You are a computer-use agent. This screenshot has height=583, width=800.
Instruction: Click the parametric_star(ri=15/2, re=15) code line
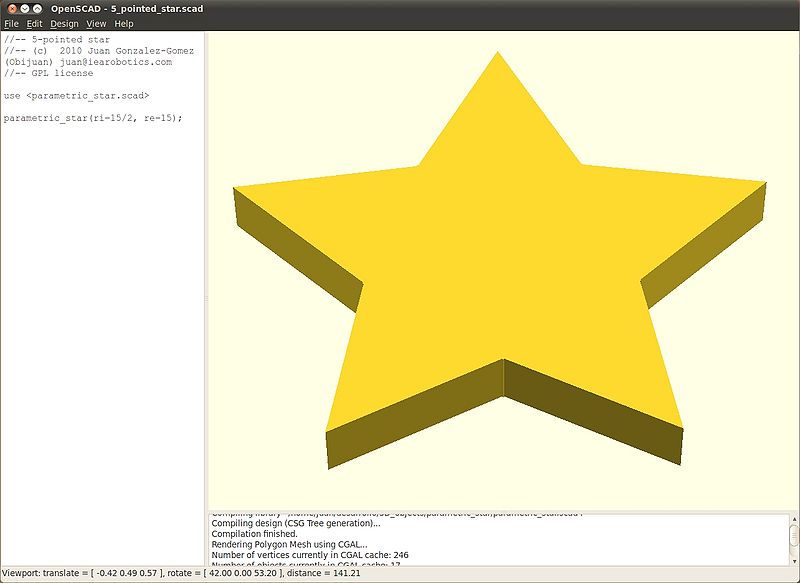(92, 118)
